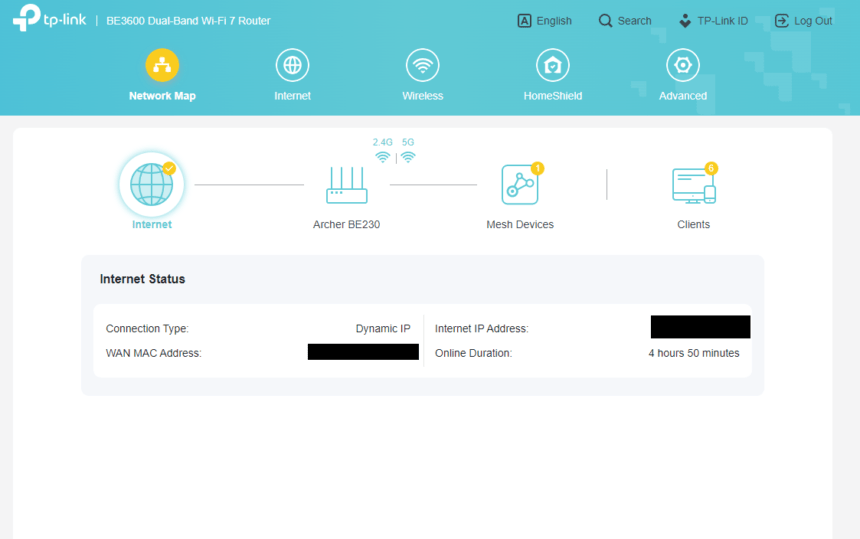This screenshot has width=860, height=539.
Task: Open TP-Link ID link text
Action: pos(722,21)
